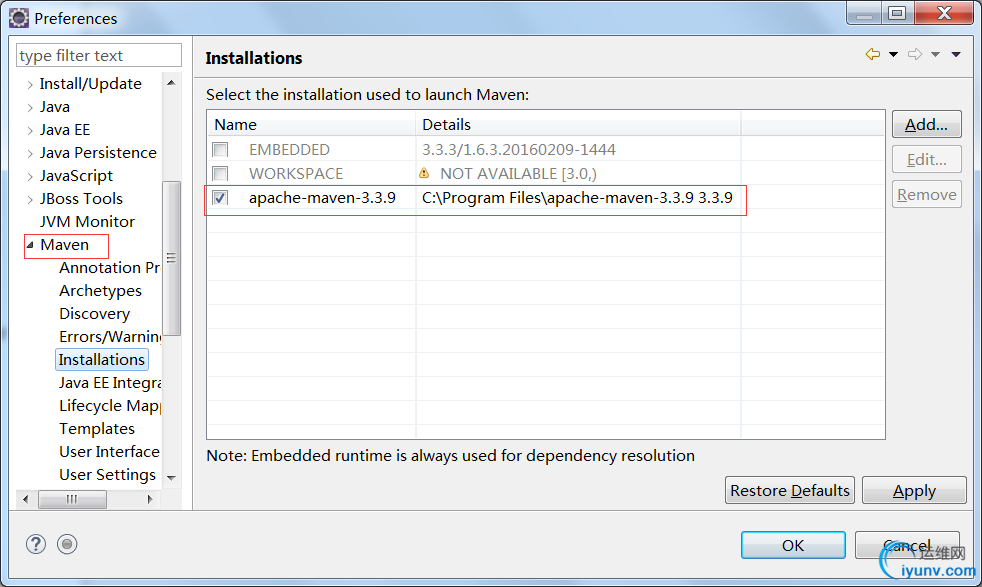Expand the Java EE tree node
The image size is (982, 587).
click(30, 130)
